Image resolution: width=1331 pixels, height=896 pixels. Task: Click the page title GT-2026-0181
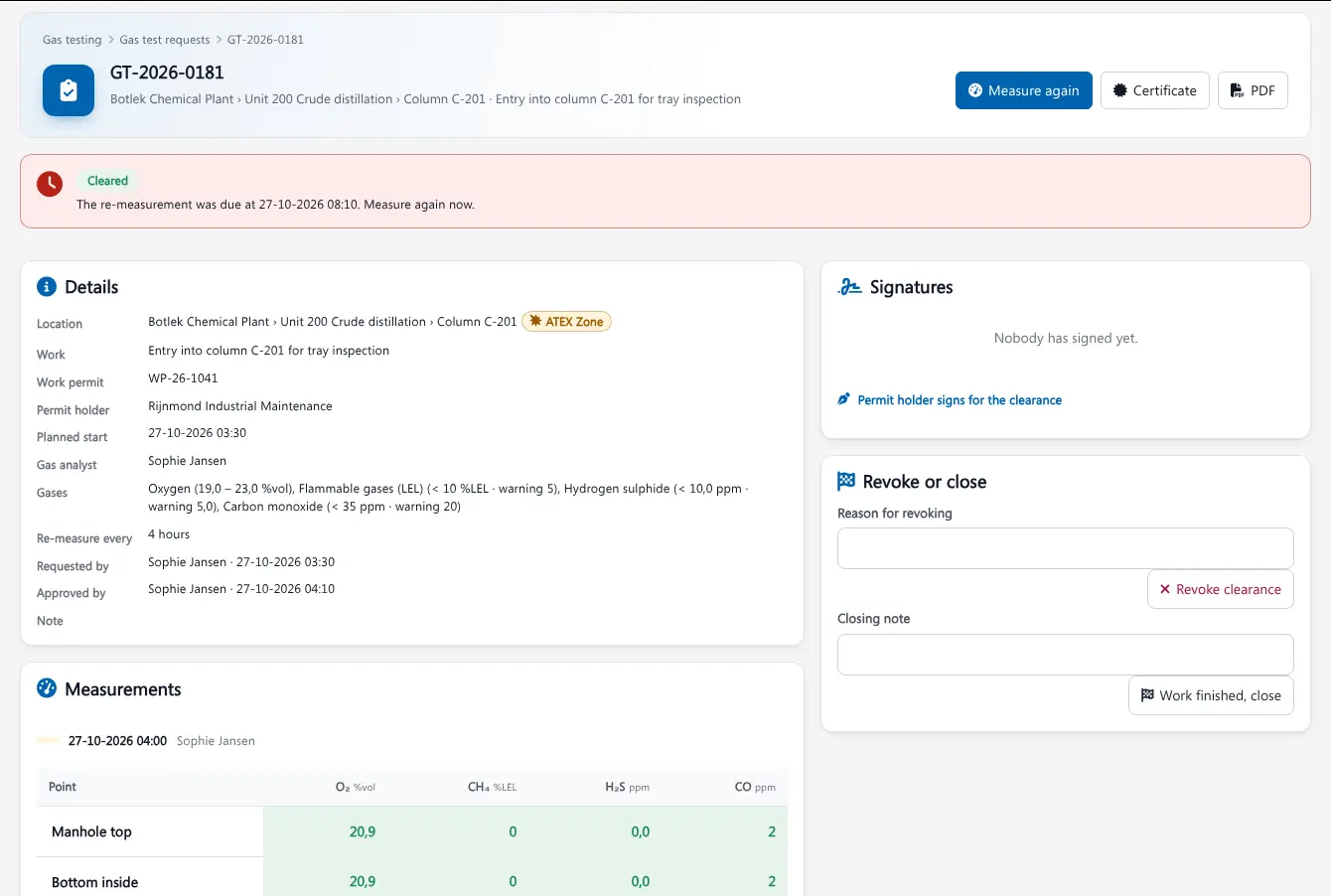pos(167,73)
